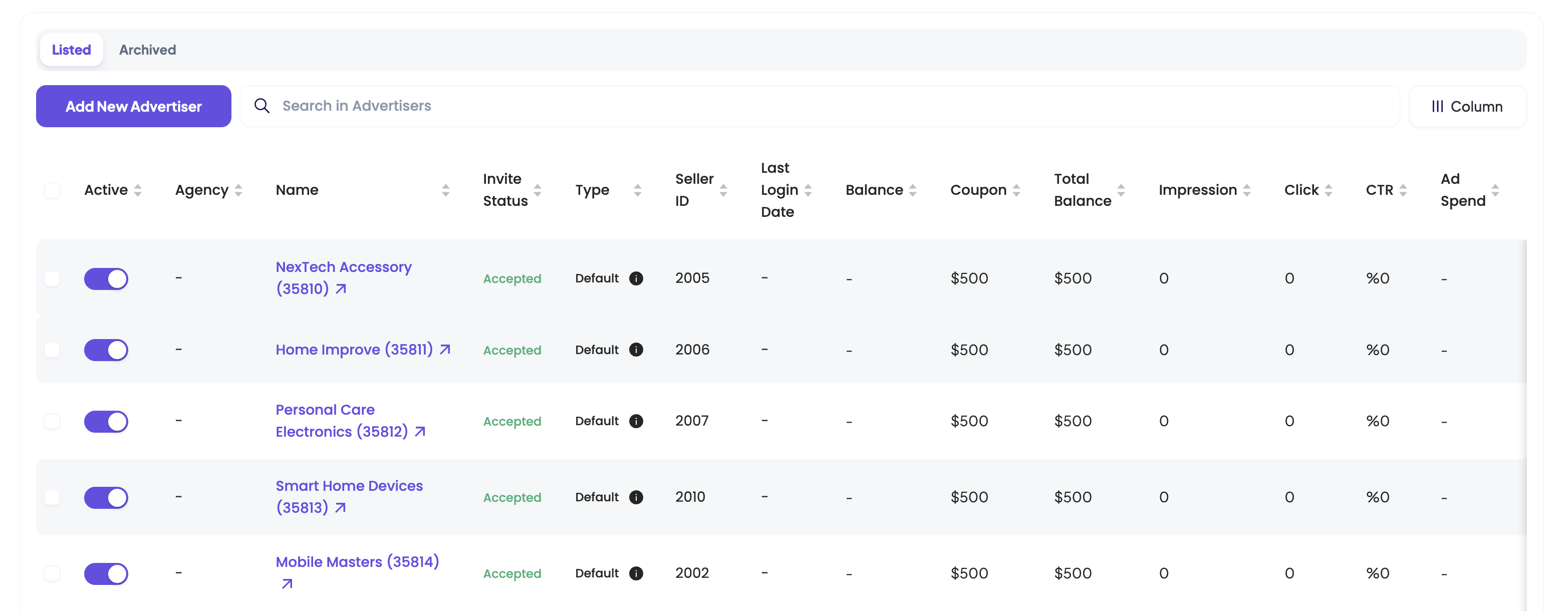Select the Listed tab
This screenshot has height=611, width=1568.
pyautogui.click(x=71, y=49)
